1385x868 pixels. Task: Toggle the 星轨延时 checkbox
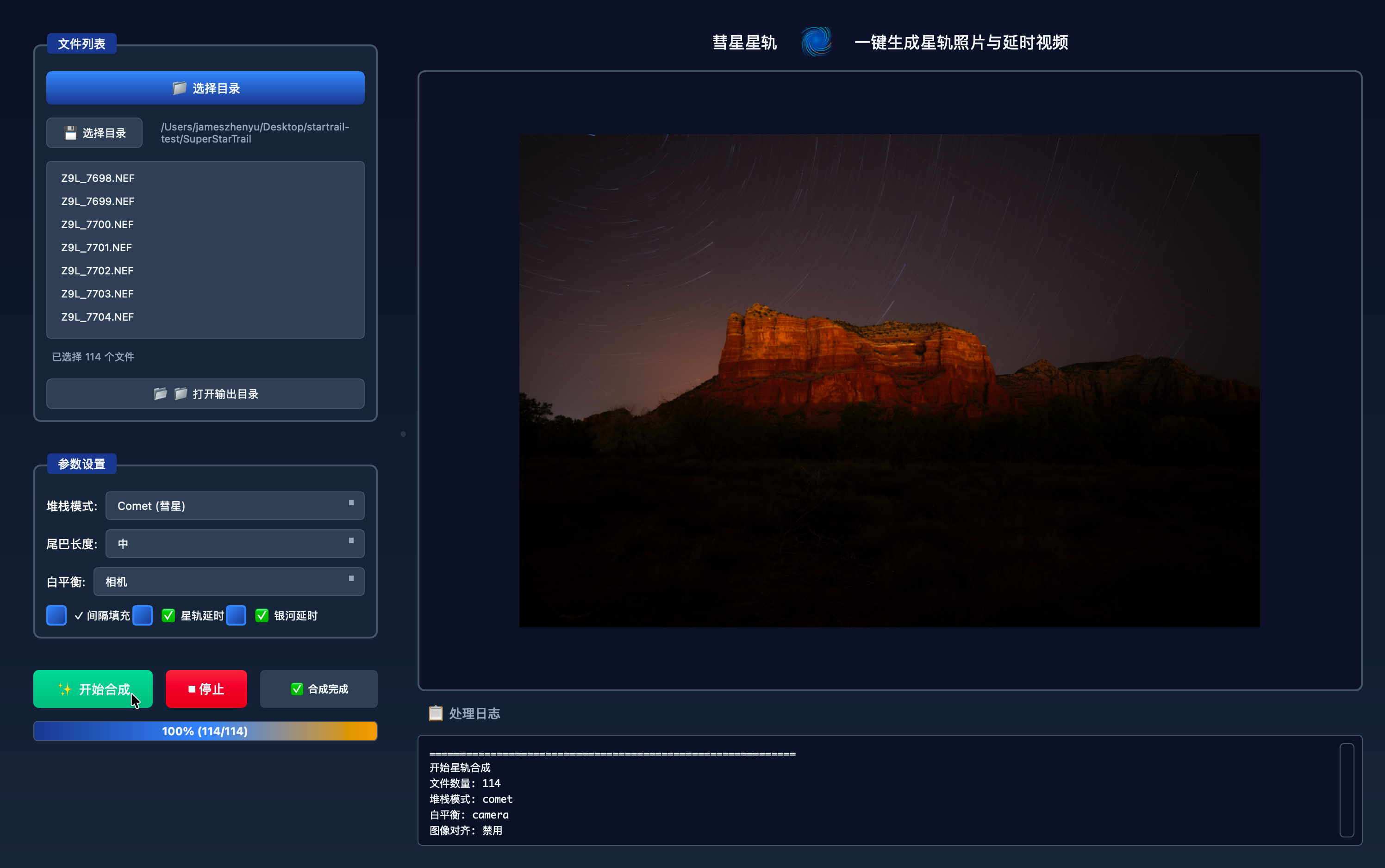pyautogui.click(x=143, y=615)
